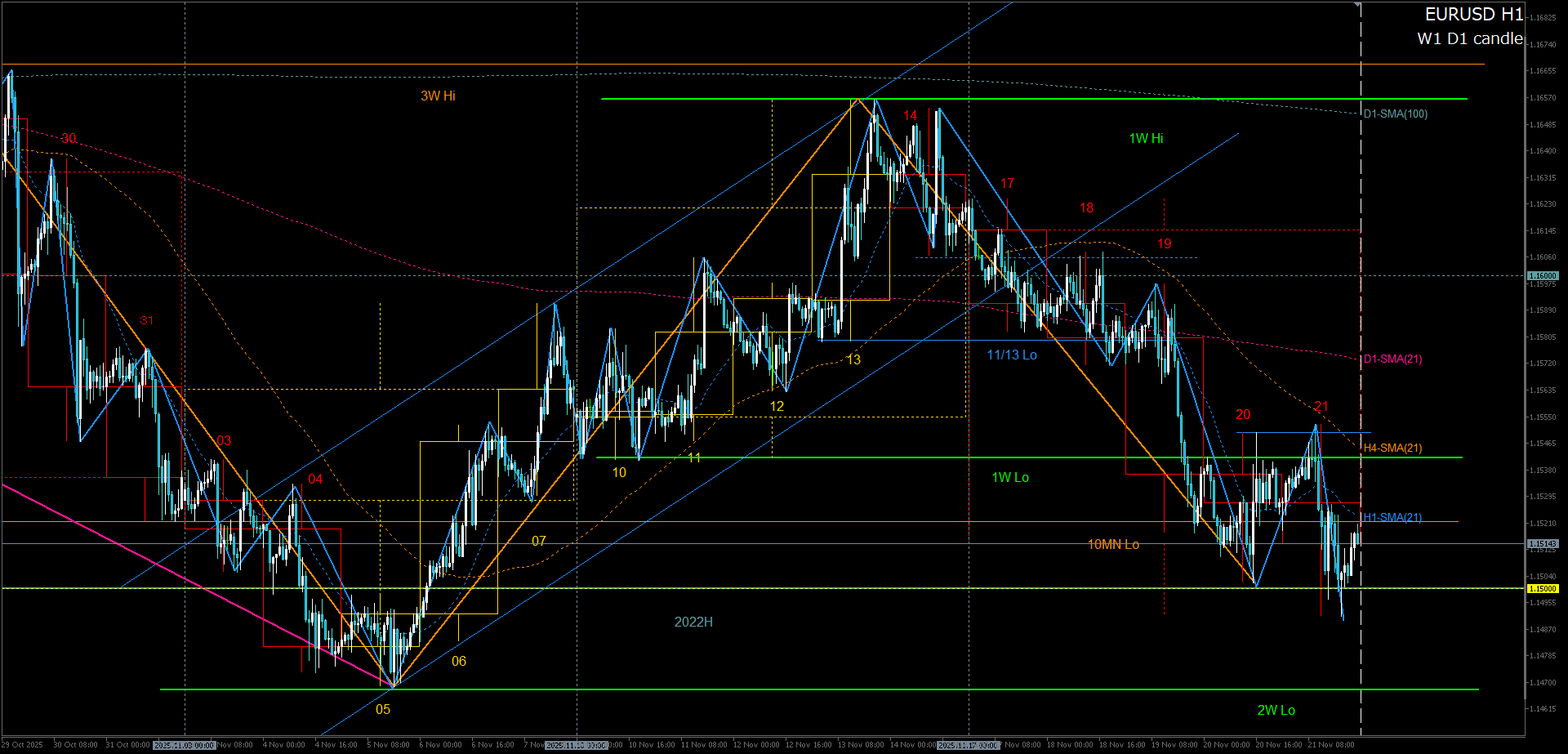Image resolution: width=1568 pixels, height=754 pixels.
Task: Select the orange H4-SMA(21) label
Action: (x=1392, y=448)
